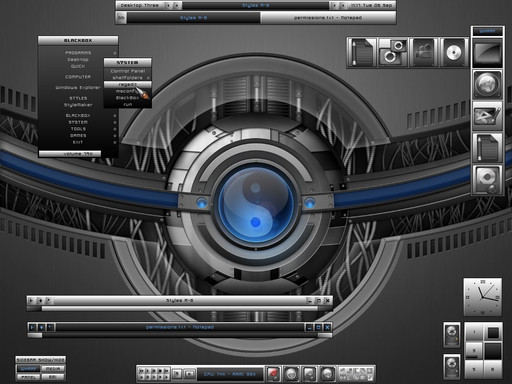Toggle the SIDEBAR SHOW/HIDE button
This screenshot has height=384, width=512.
40,360
